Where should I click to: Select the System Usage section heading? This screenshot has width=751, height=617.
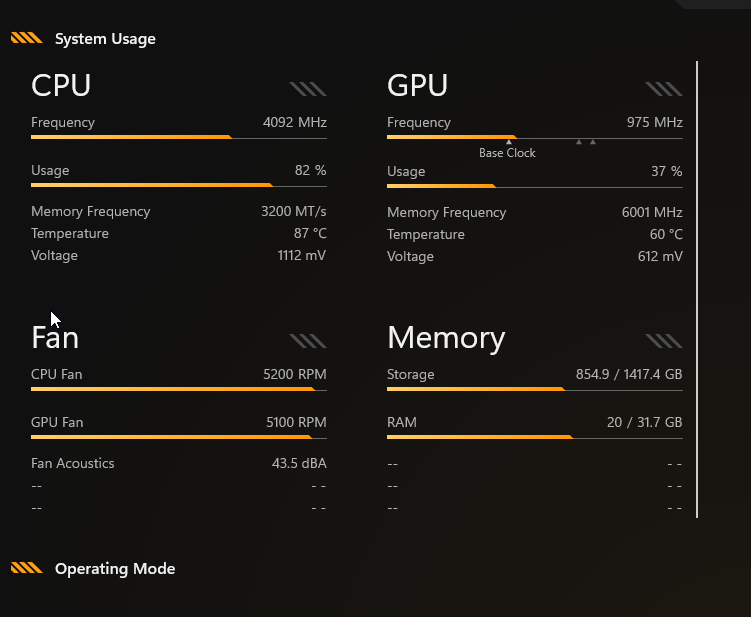tap(105, 39)
